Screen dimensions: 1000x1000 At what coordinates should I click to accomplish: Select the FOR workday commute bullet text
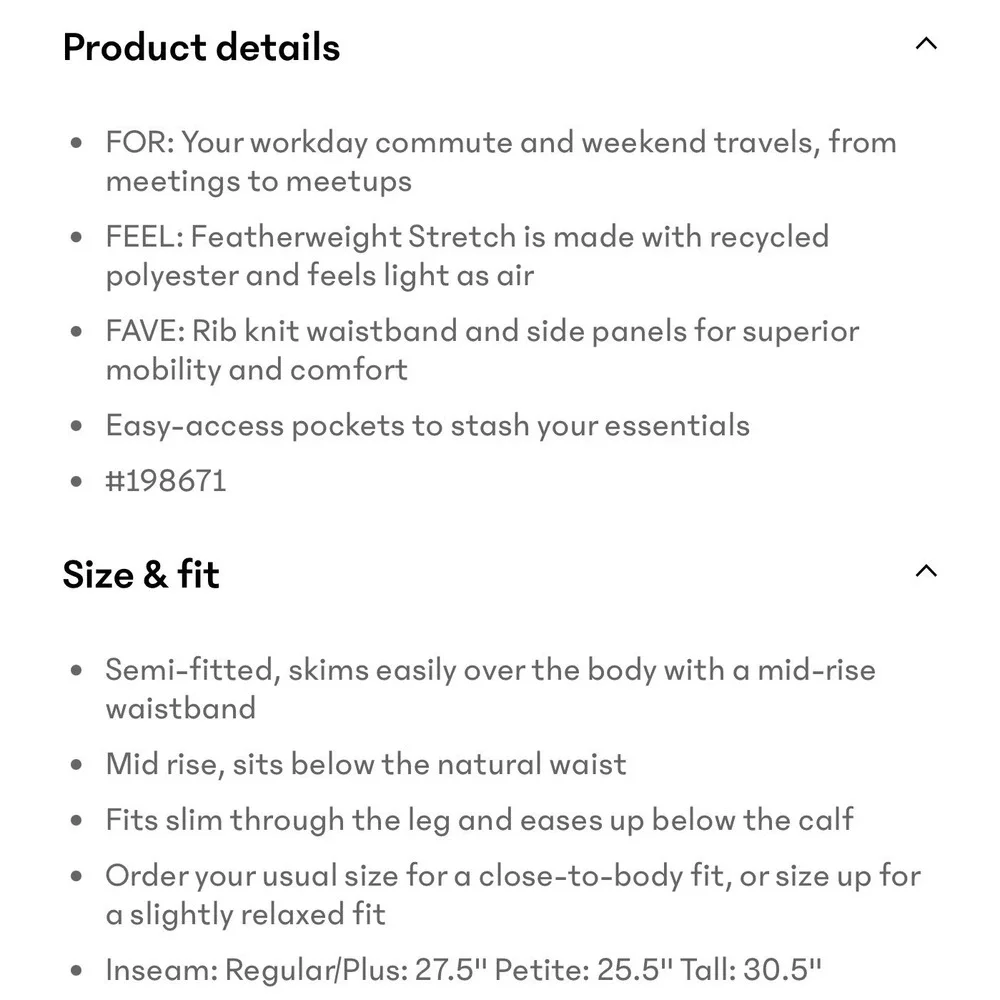(x=501, y=161)
